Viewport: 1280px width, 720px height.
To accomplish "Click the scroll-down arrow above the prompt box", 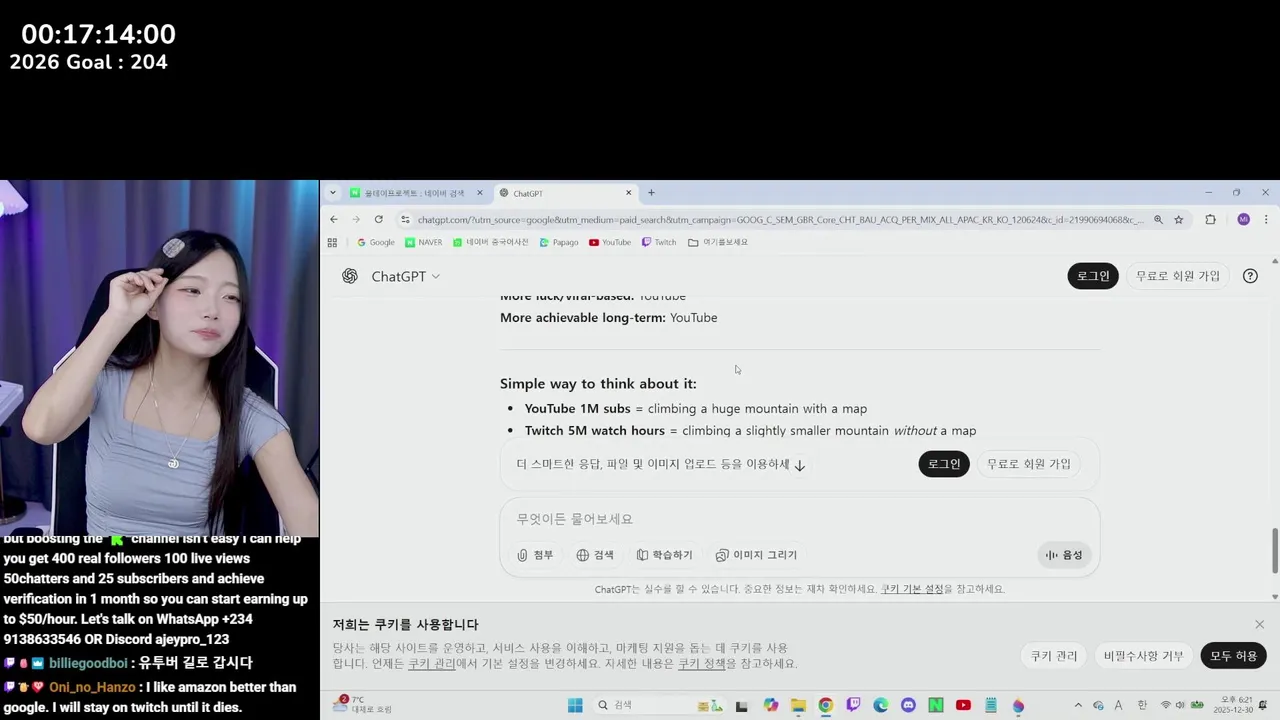I will pyautogui.click(x=800, y=465).
